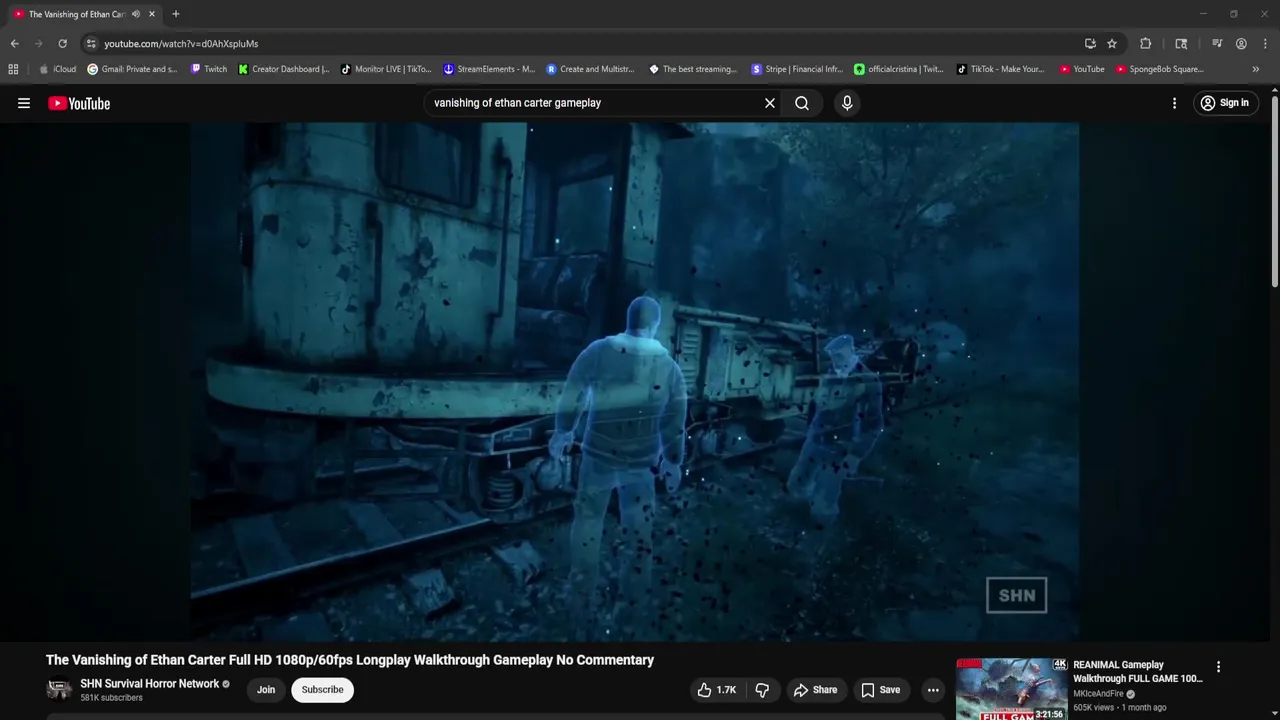Share the Ethan Carter video
Image resolution: width=1280 pixels, height=720 pixels.
coord(815,690)
